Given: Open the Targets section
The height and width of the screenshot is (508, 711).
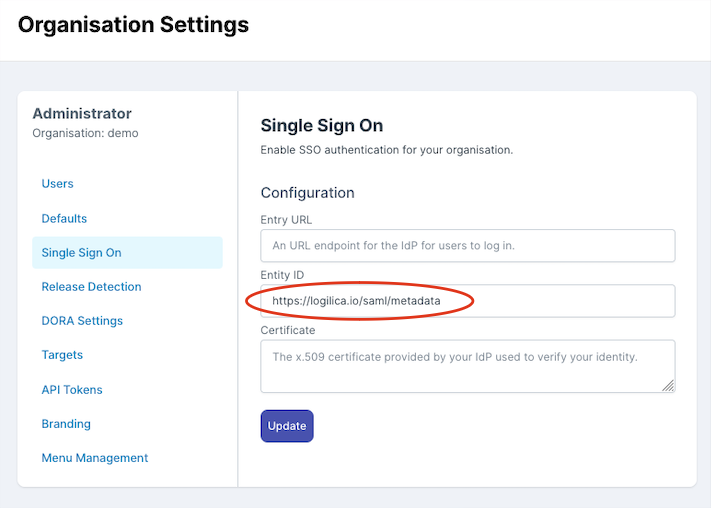Looking at the screenshot, I should tap(62, 355).
